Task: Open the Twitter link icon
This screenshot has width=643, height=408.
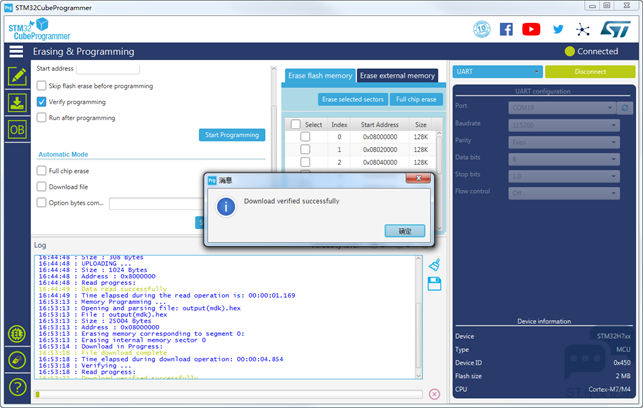Action: (x=558, y=29)
